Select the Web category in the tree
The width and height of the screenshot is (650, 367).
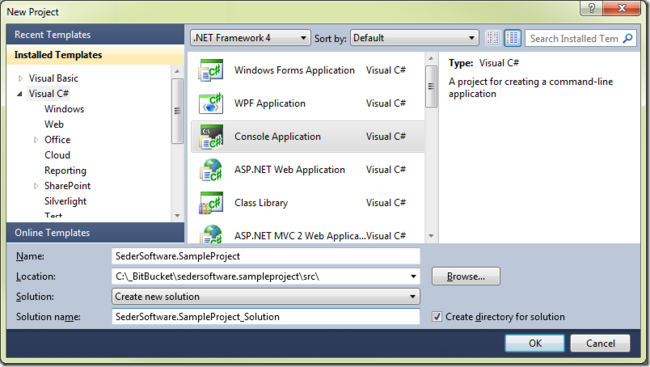pyautogui.click(x=54, y=124)
